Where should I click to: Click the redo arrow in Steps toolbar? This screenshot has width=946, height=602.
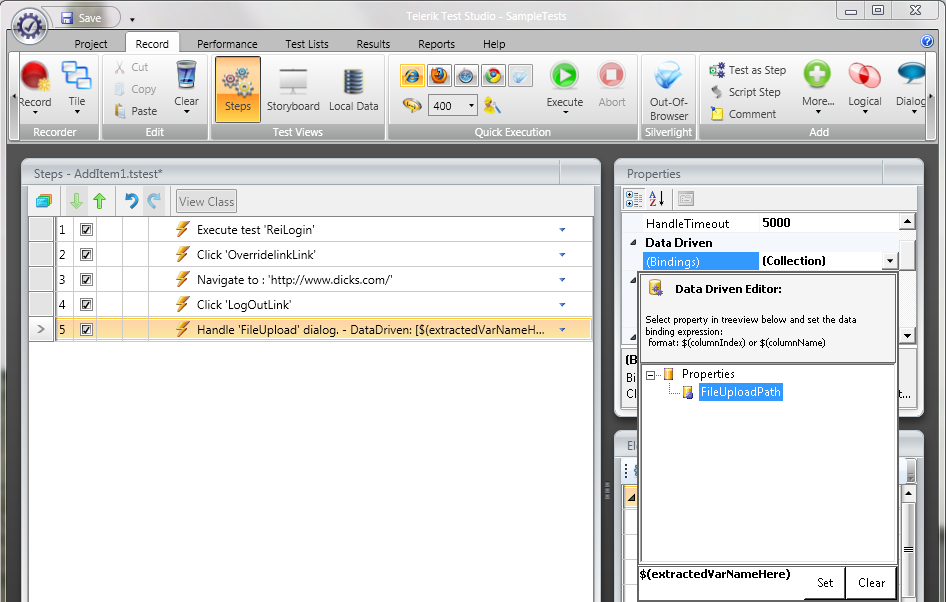pos(154,201)
